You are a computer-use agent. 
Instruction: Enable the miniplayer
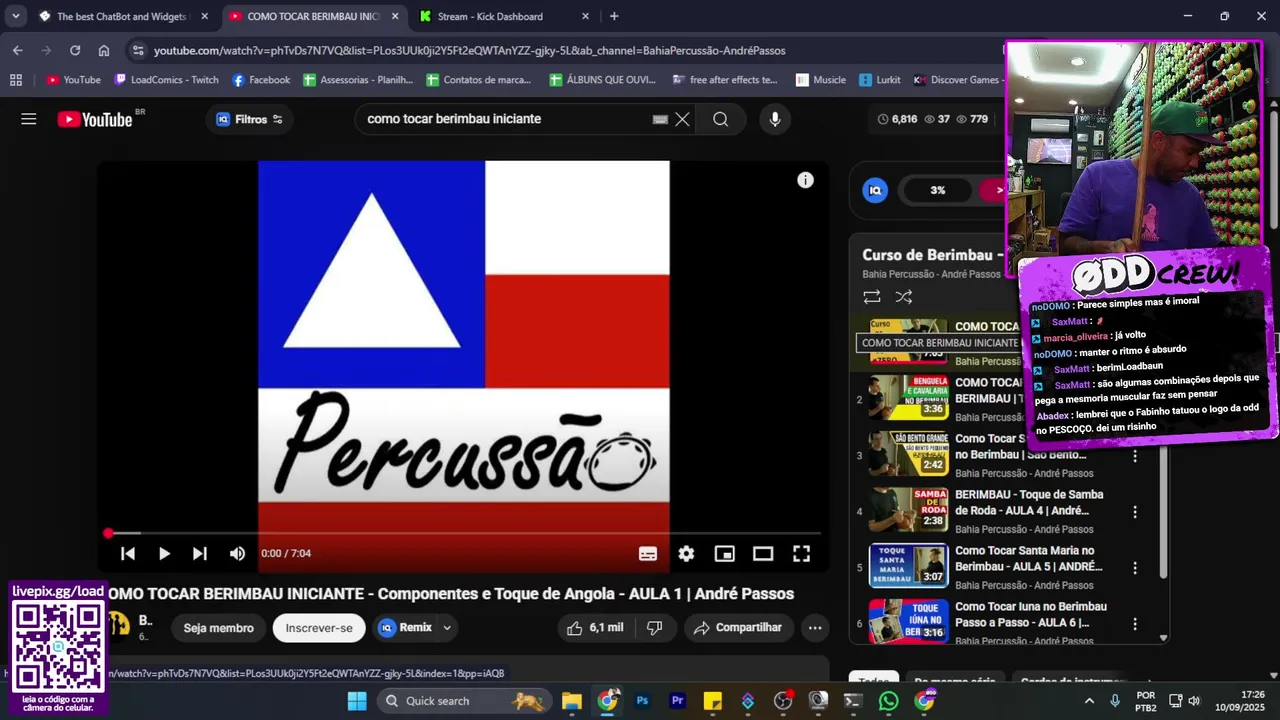click(725, 553)
